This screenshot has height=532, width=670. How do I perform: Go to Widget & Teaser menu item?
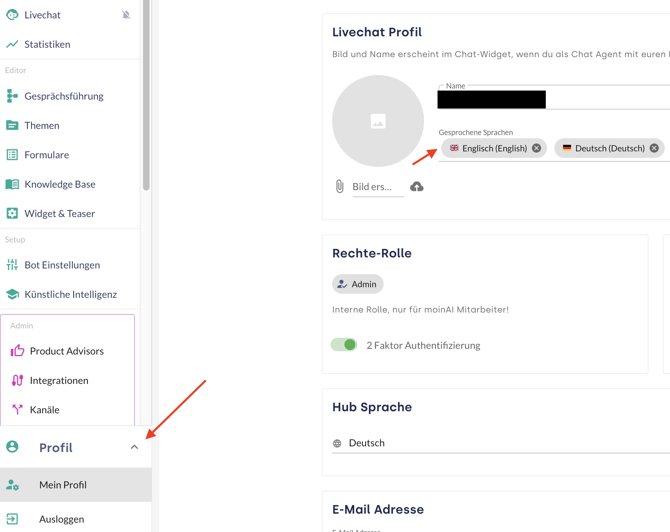click(x=59, y=213)
